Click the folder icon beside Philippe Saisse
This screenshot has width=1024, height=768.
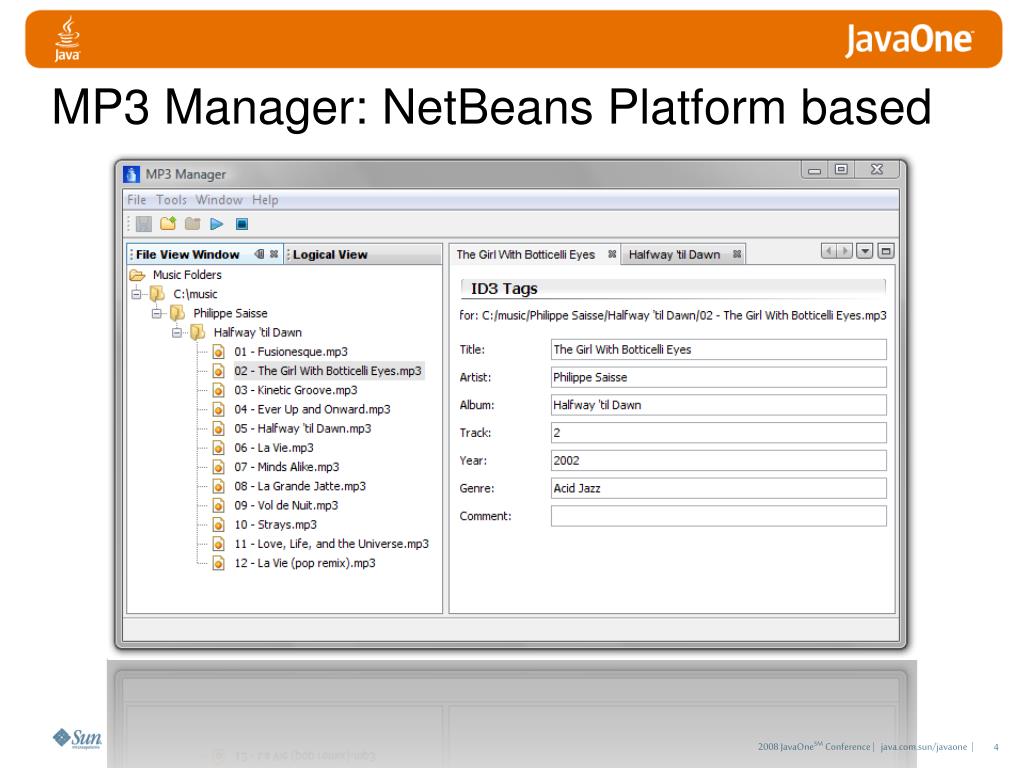177,313
